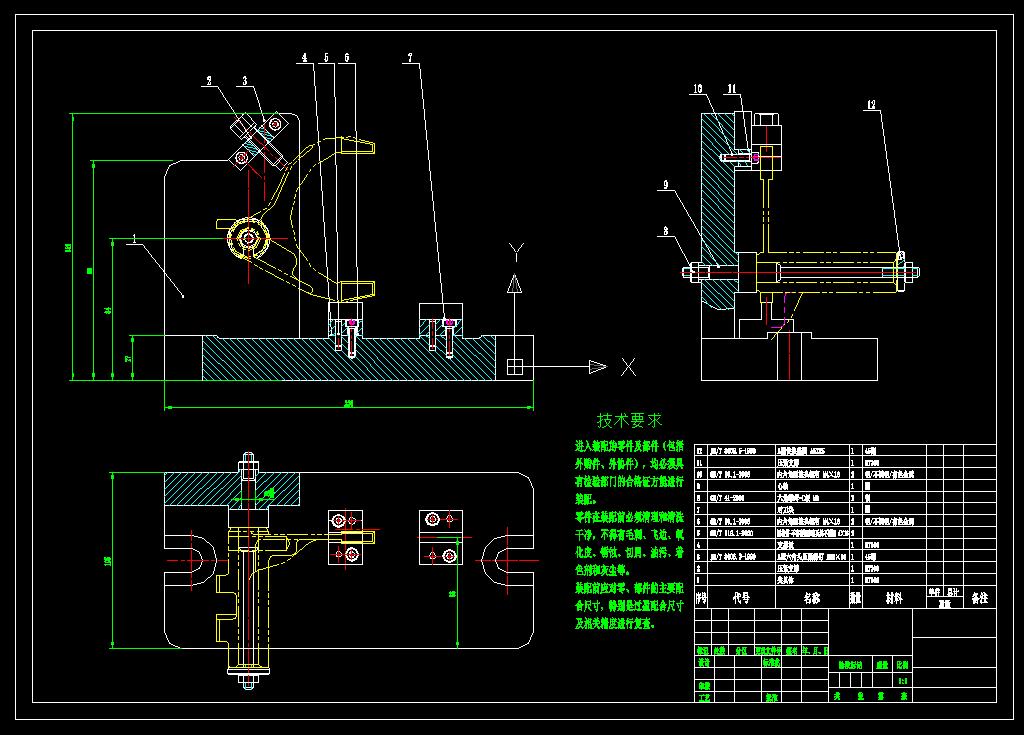Select part balloon number 6

347,57
